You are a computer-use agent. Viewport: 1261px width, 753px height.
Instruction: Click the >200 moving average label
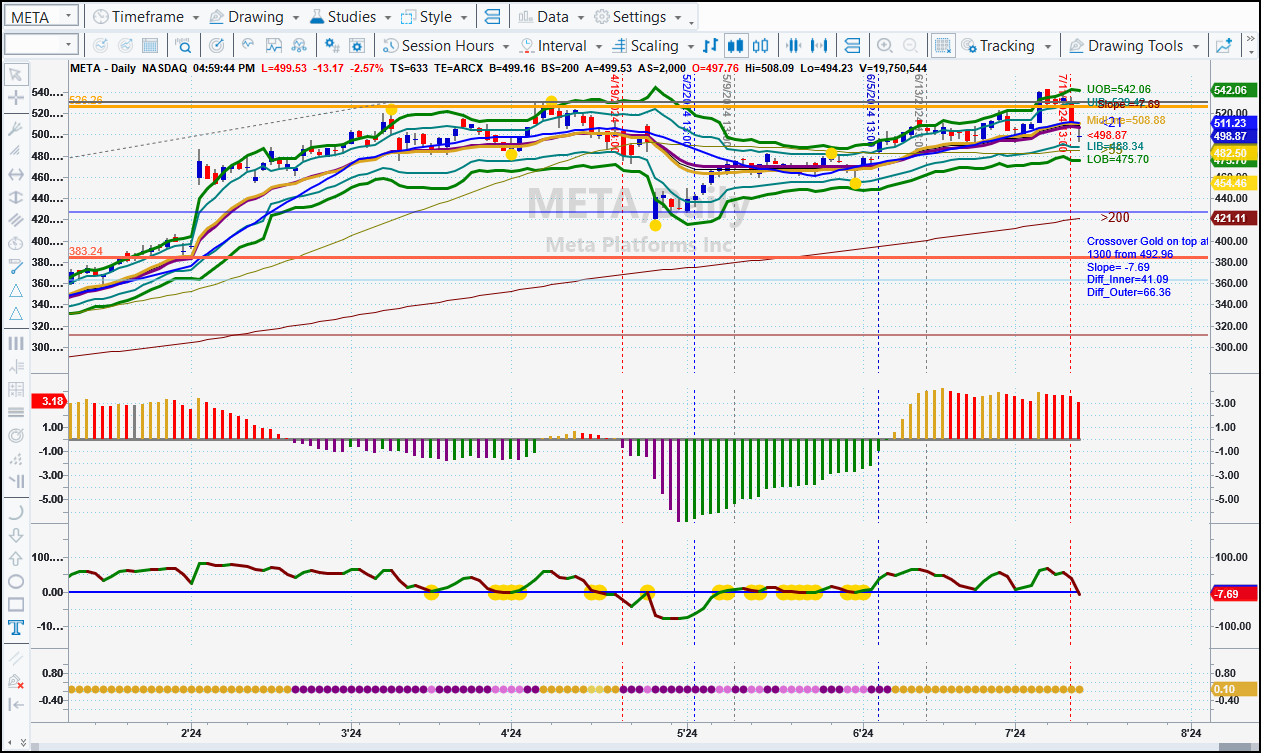pyautogui.click(x=1115, y=217)
